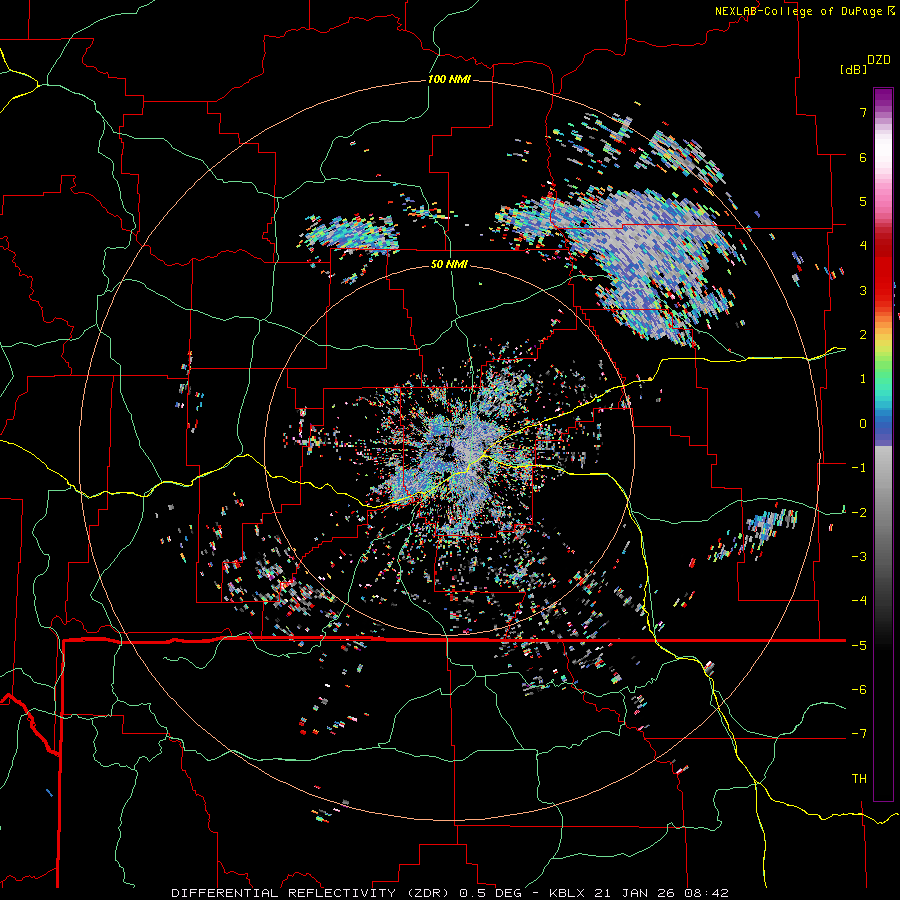Click the 1 value on the color scale
This screenshot has height=900, width=900.
tap(863, 379)
